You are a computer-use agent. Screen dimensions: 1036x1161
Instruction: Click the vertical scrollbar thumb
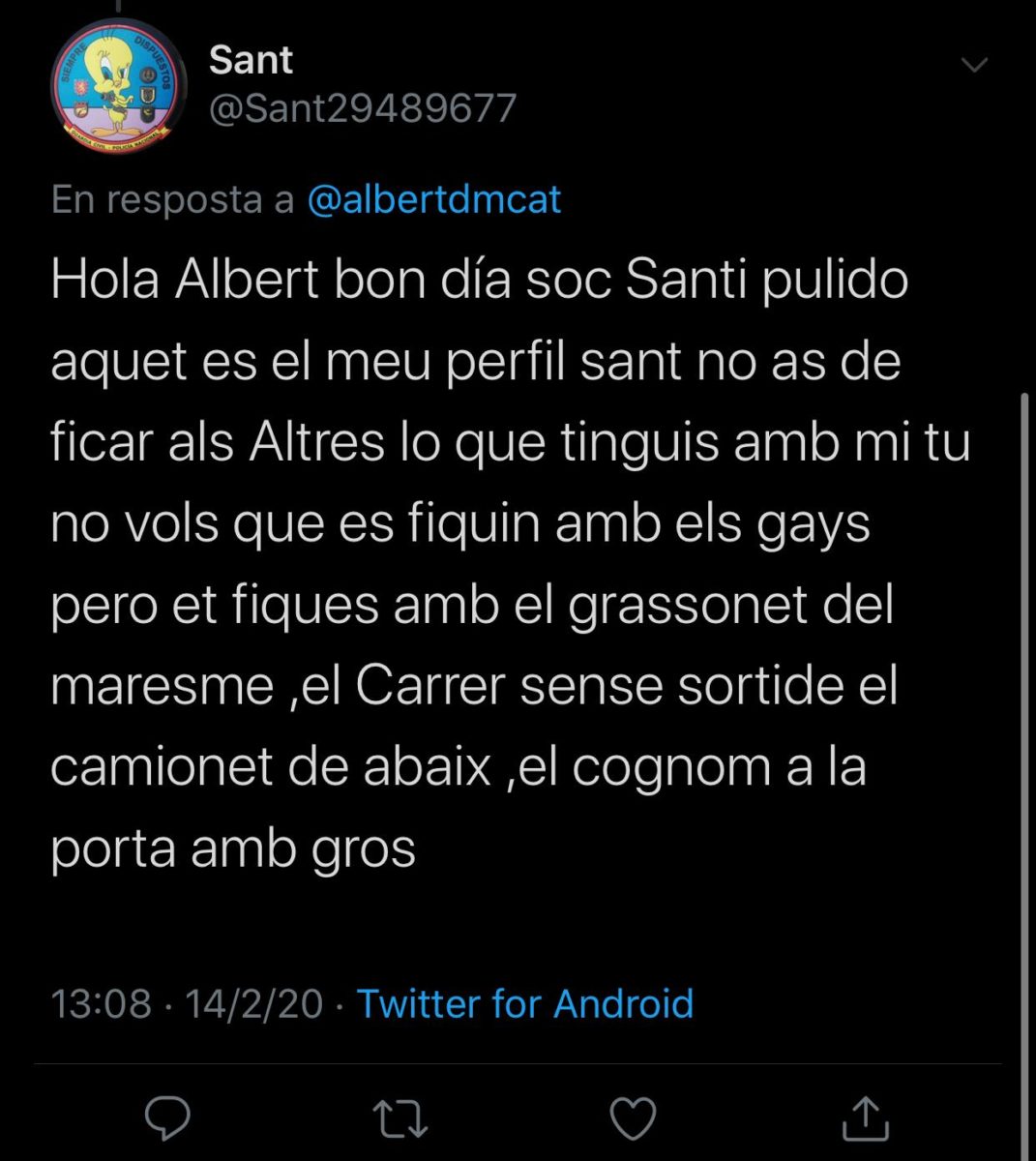[1026, 774]
